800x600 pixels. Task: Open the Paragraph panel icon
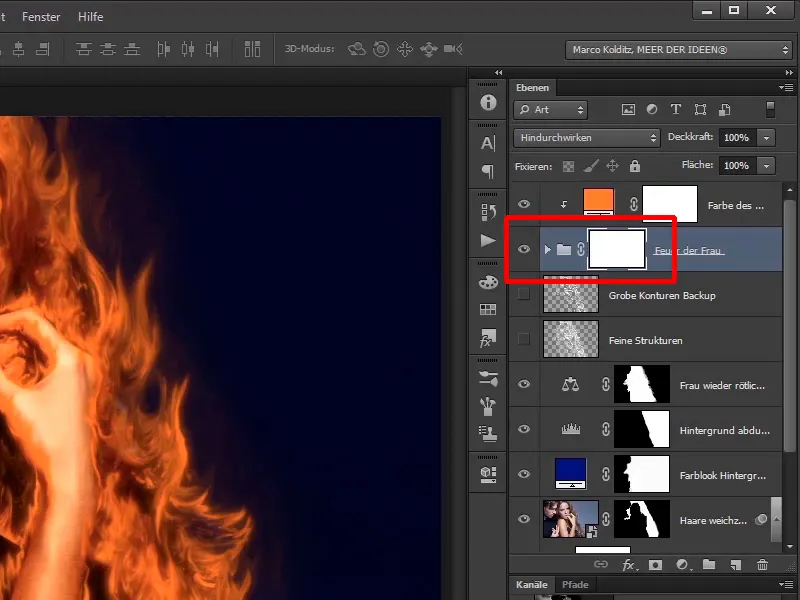click(488, 171)
